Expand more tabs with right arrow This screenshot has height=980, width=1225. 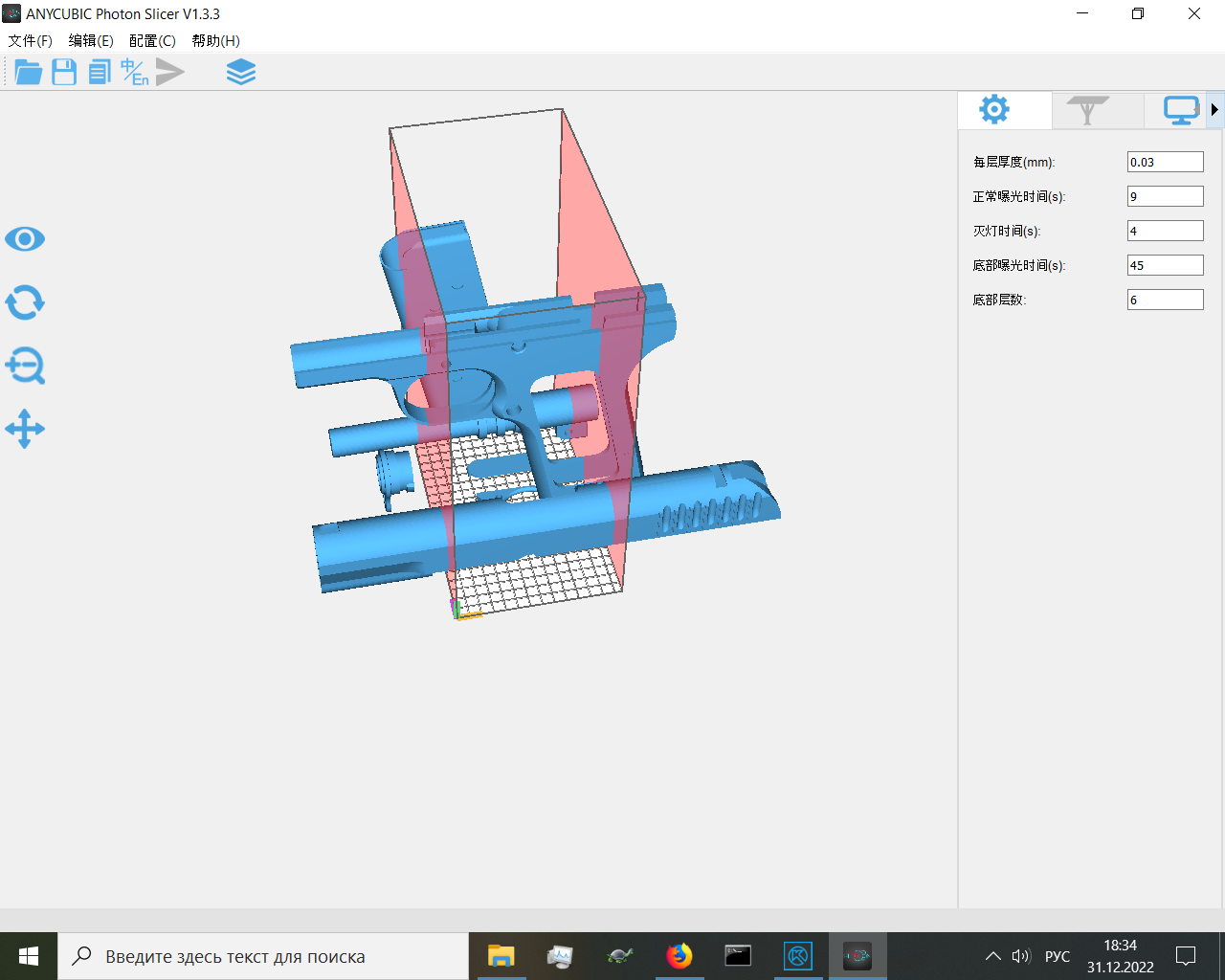coord(1214,110)
